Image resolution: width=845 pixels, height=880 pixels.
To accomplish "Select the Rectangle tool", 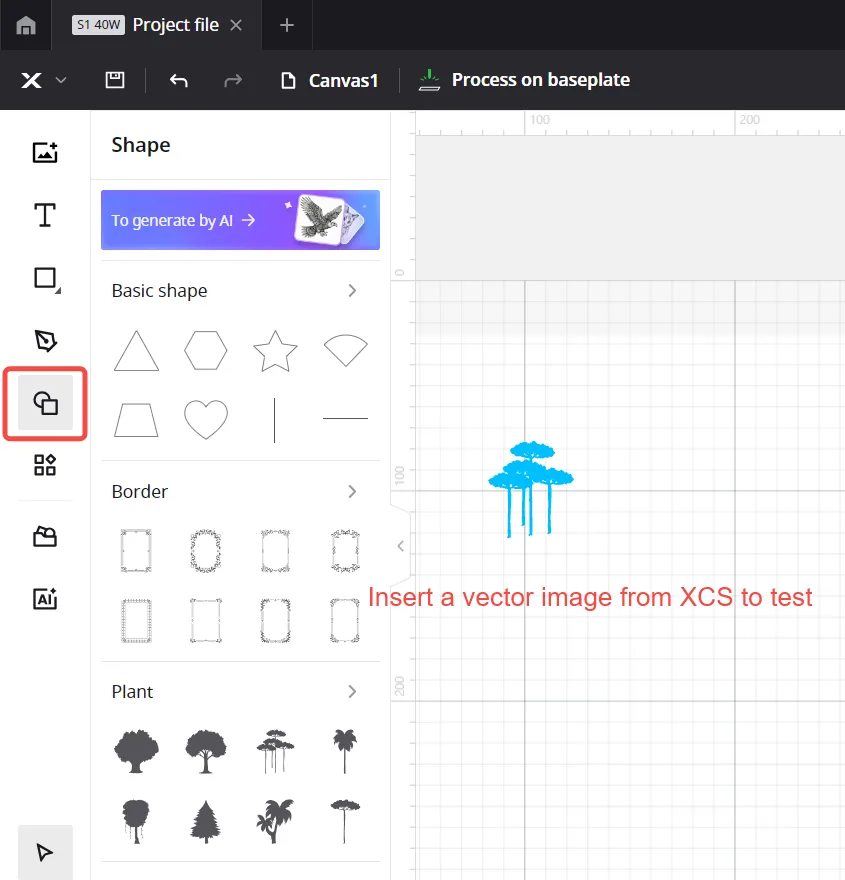I will point(46,278).
